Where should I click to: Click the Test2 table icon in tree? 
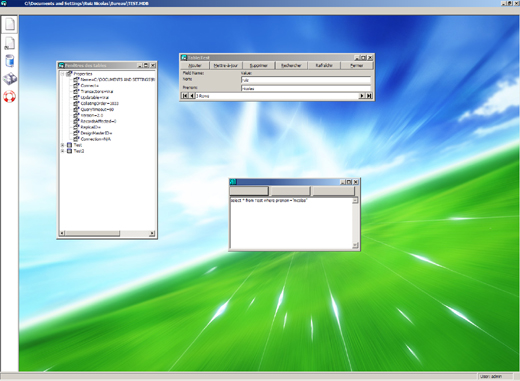coord(69,151)
